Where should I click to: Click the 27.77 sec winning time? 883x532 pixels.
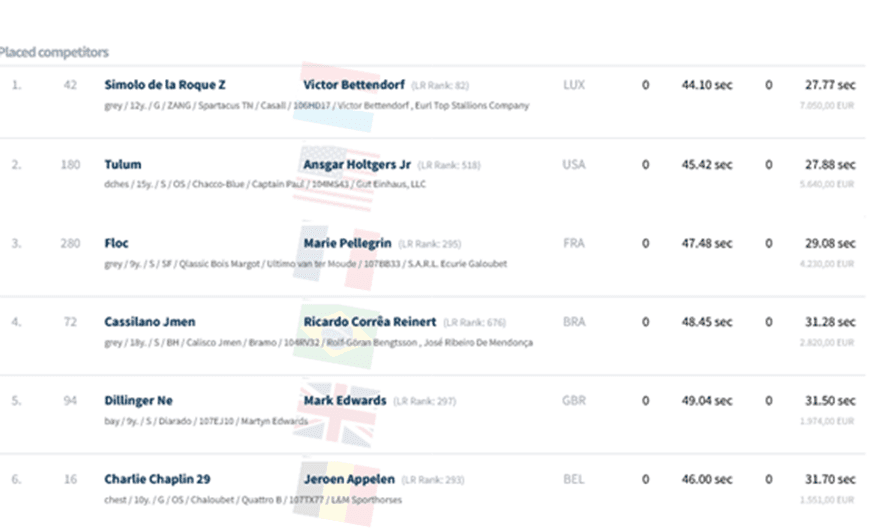[830, 85]
